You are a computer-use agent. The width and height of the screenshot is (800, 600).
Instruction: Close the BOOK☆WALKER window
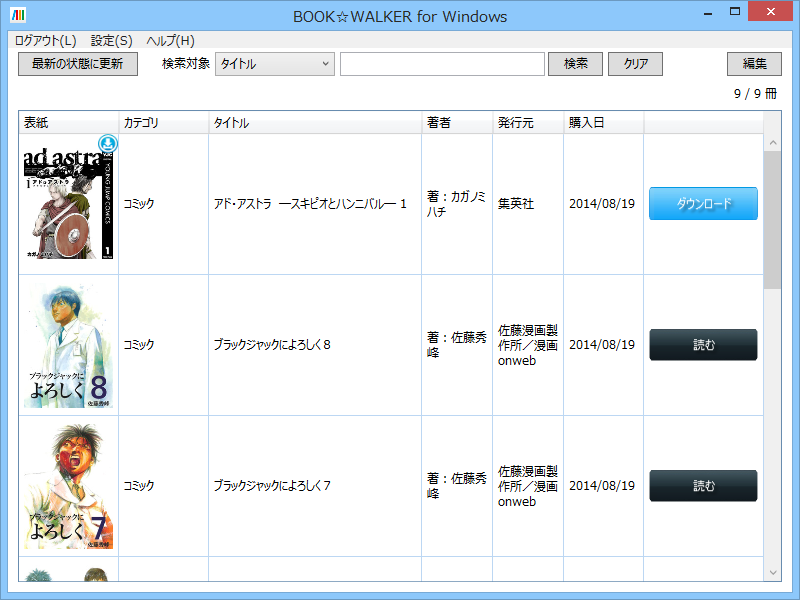770,12
